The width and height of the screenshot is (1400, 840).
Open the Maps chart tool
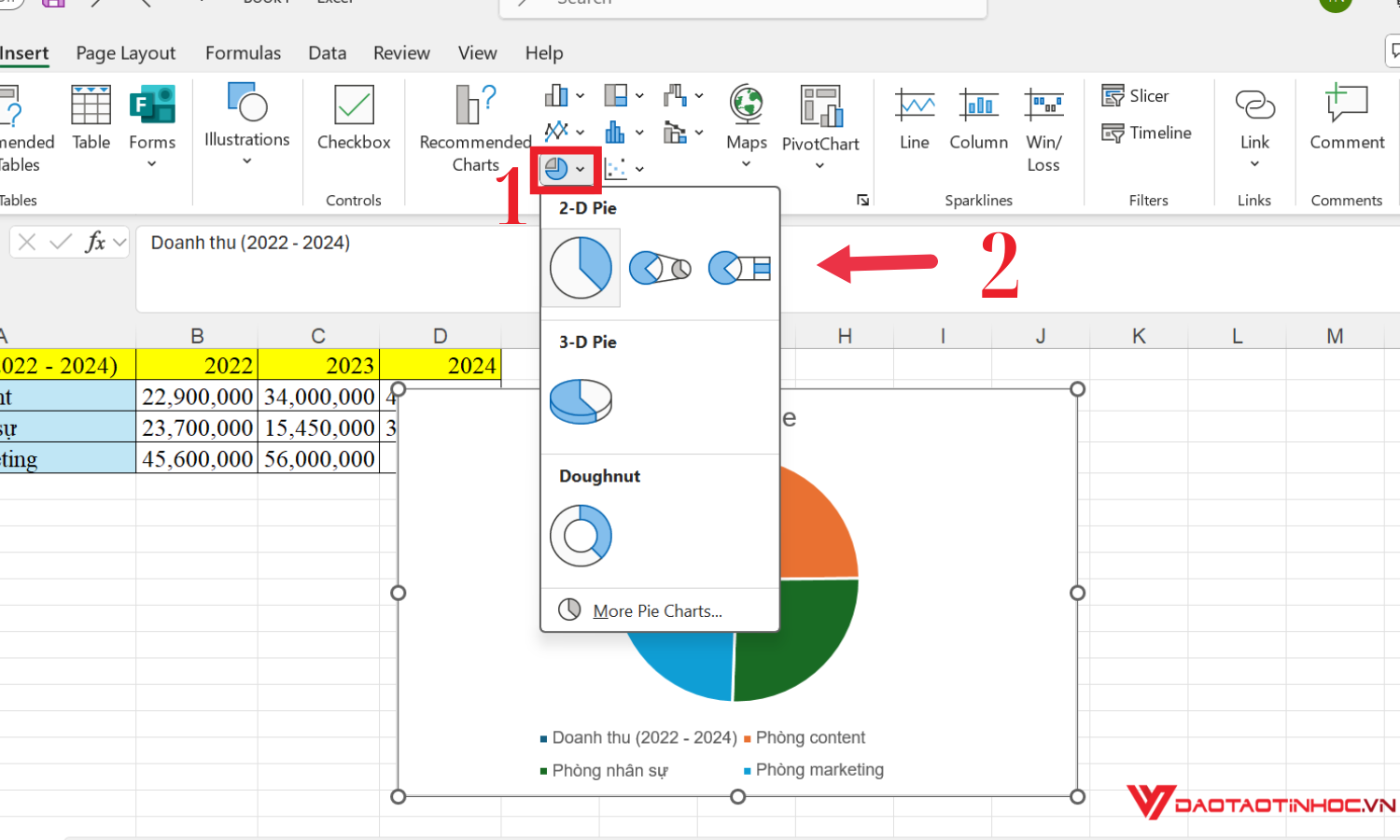coord(747,118)
